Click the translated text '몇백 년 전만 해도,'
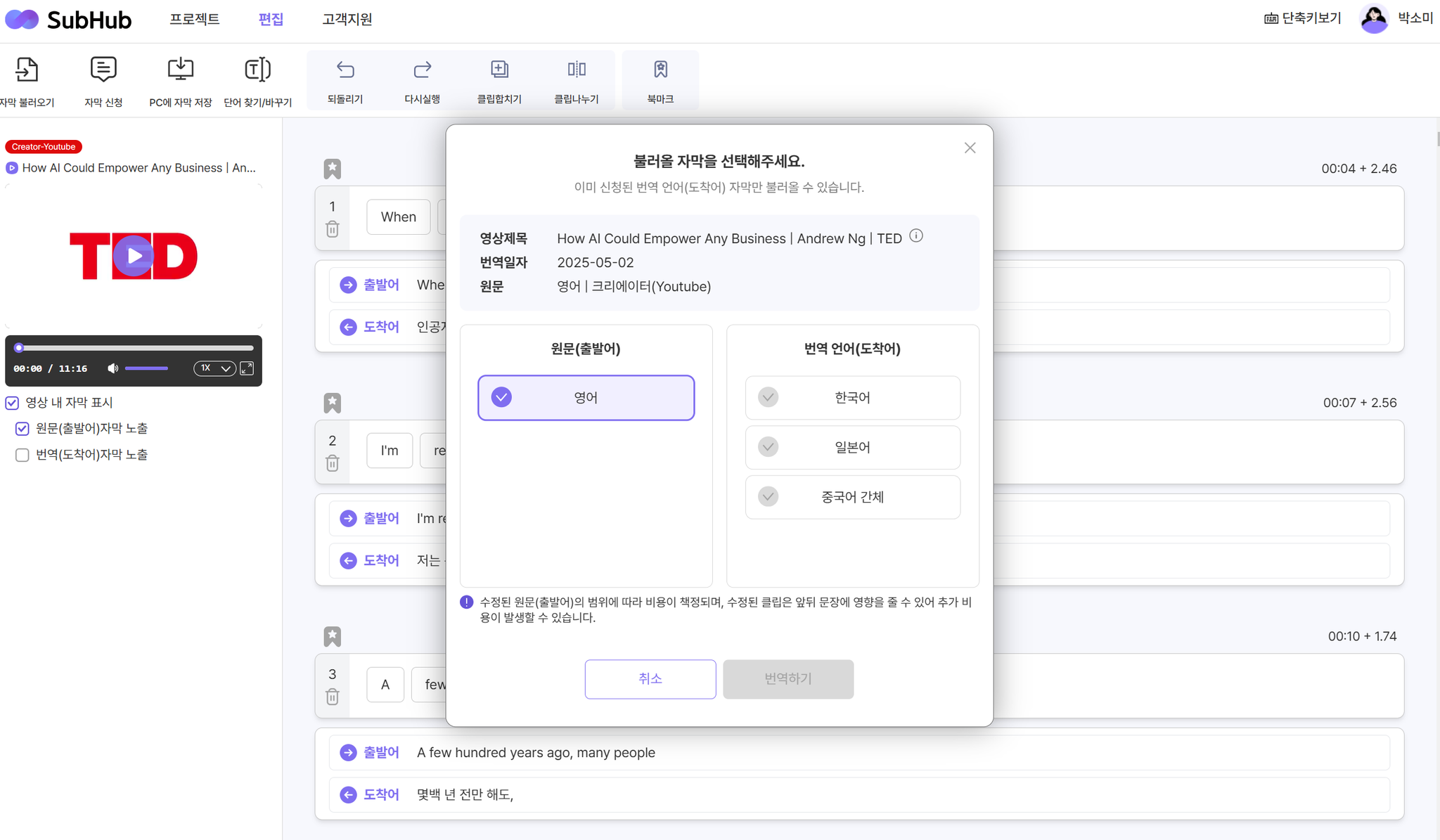1440x840 pixels. pyautogui.click(x=465, y=794)
